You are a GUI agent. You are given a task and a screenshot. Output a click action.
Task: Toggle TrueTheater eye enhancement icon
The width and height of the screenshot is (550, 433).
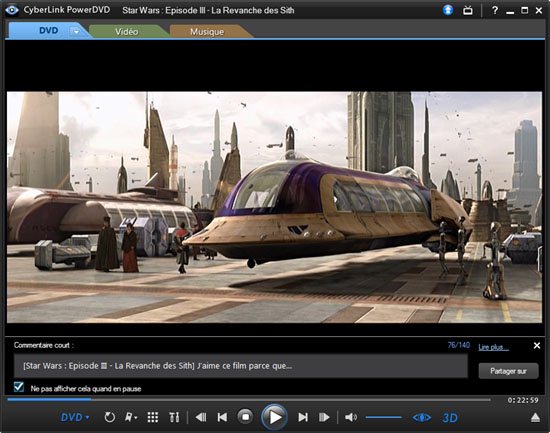pyautogui.click(x=421, y=418)
